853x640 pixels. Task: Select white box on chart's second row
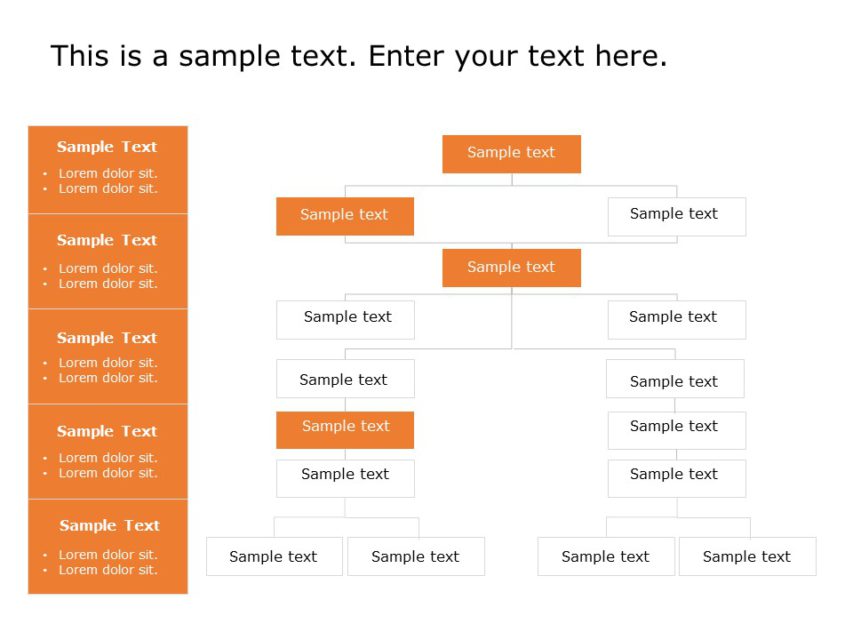(x=676, y=216)
